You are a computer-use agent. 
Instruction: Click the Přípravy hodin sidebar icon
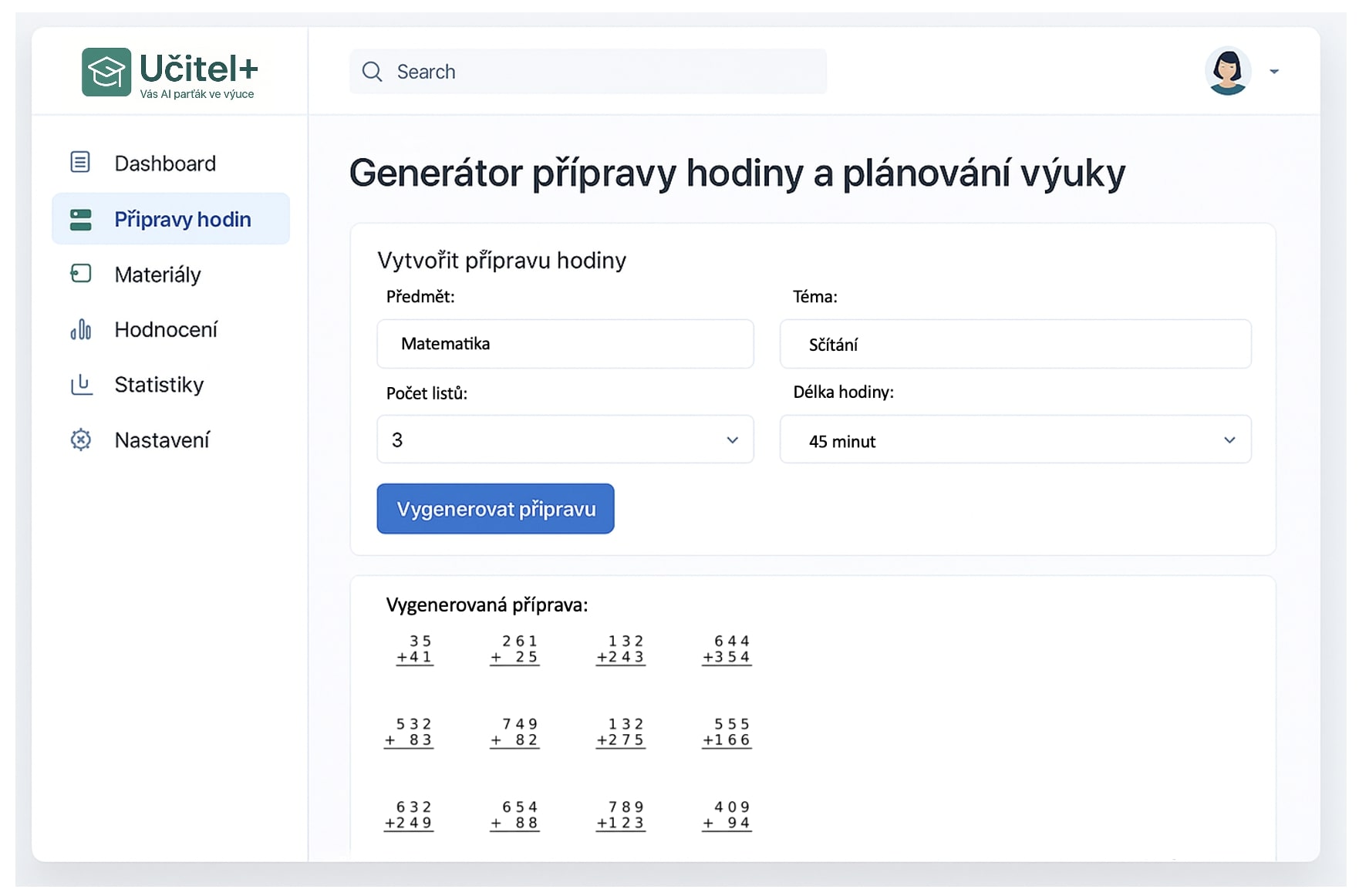coord(80,220)
